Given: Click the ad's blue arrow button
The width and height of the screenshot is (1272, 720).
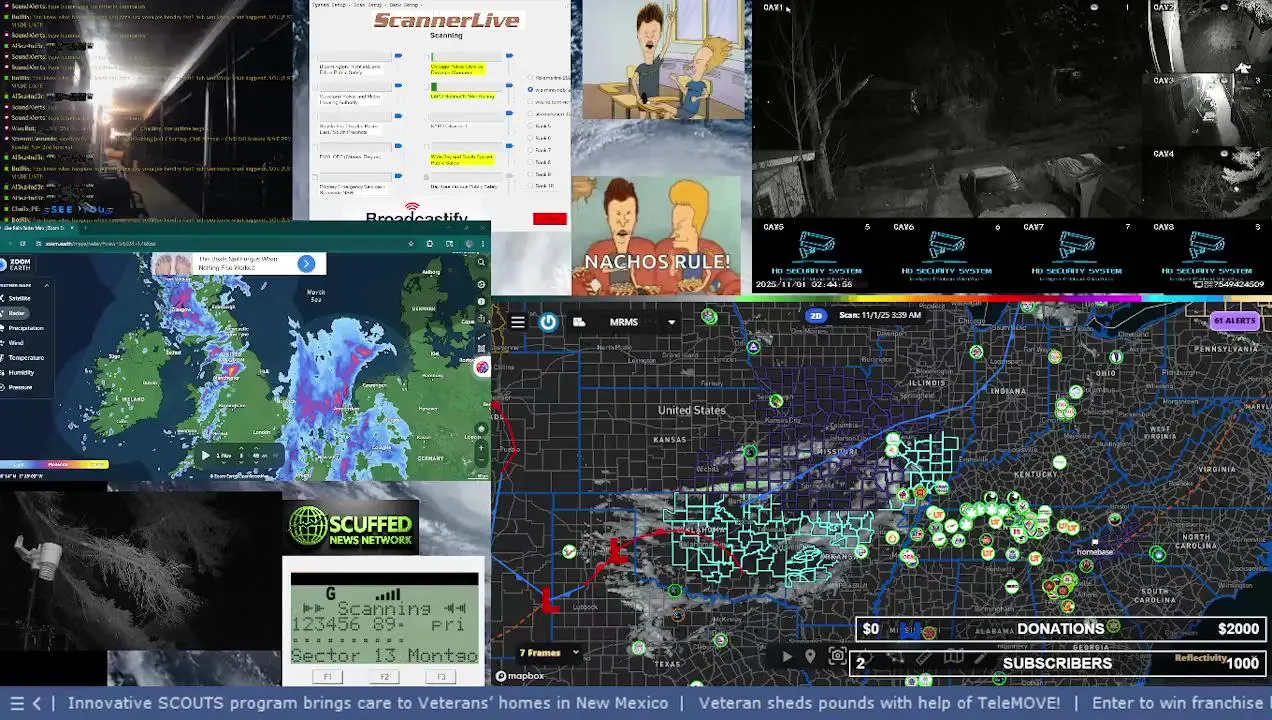Looking at the screenshot, I should click(306, 263).
